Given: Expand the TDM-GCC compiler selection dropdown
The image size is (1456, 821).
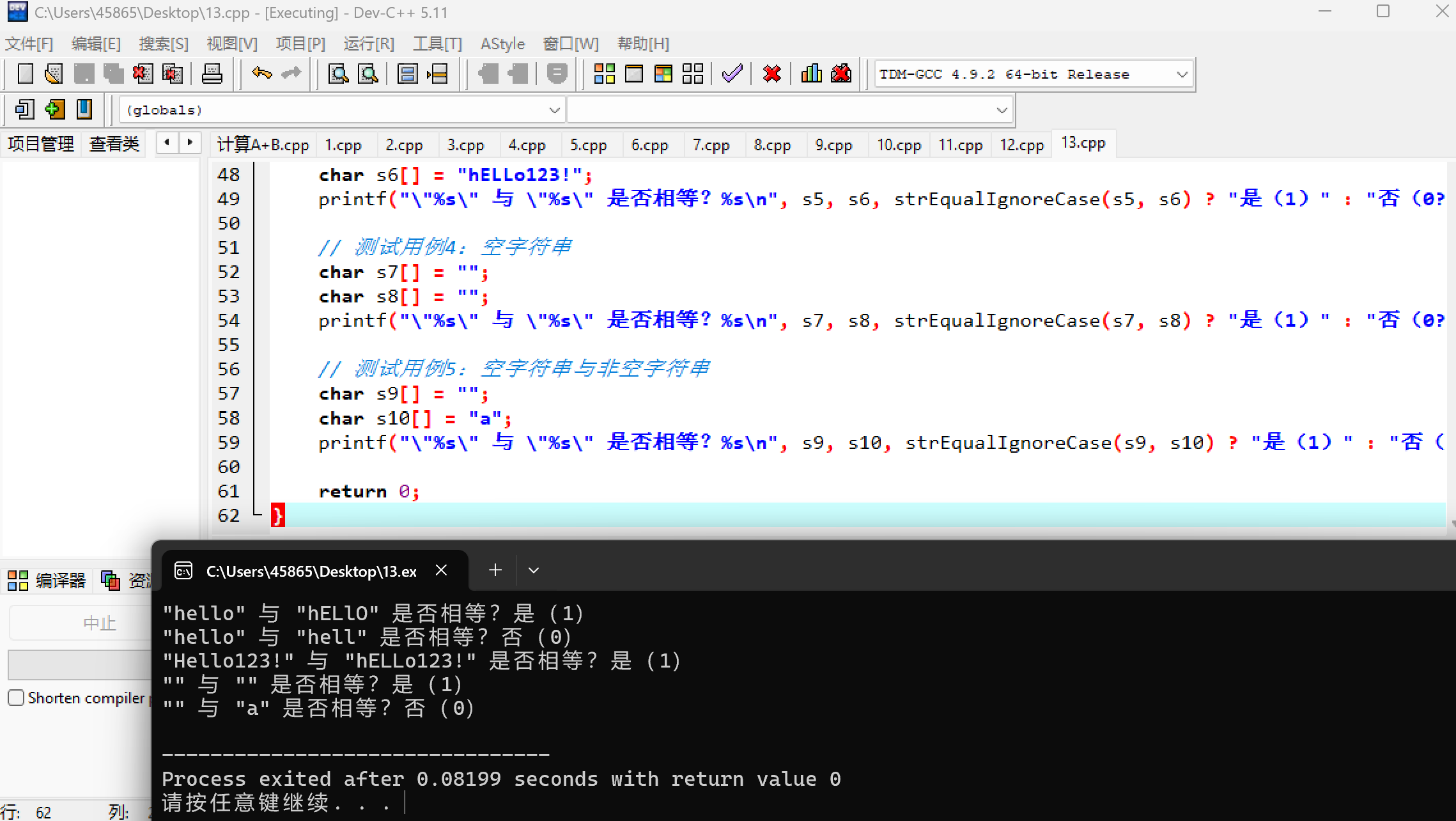Looking at the screenshot, I should coord(1182,75).
